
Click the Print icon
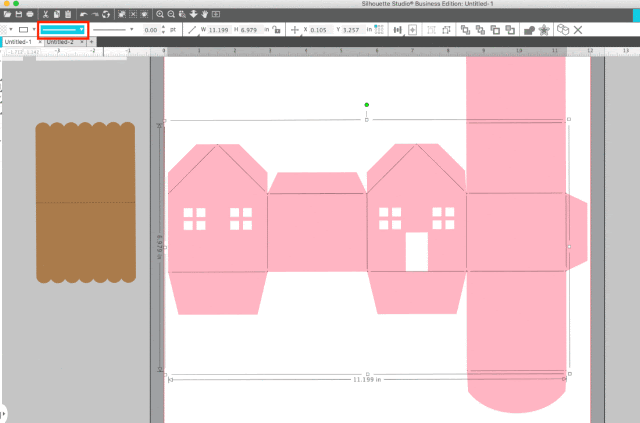pyautogui.click(x=30, y=14)
